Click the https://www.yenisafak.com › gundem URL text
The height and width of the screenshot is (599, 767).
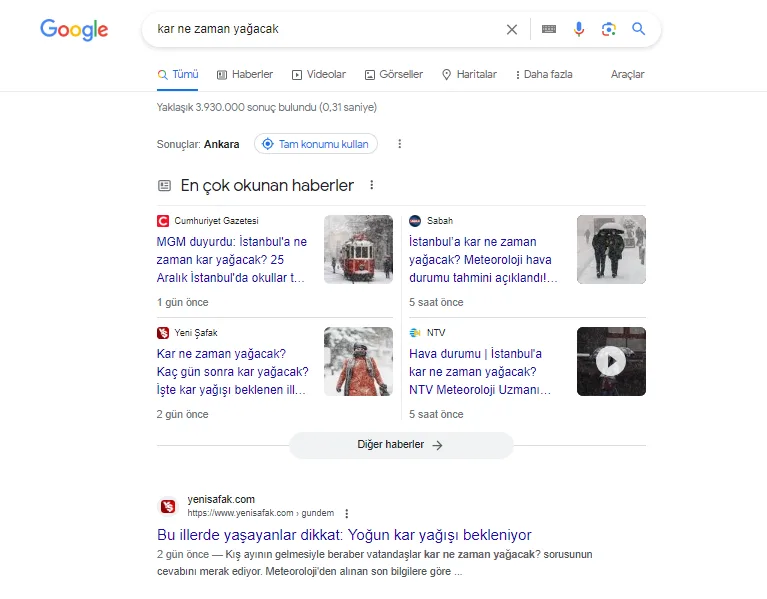click(x=261, y=513)
